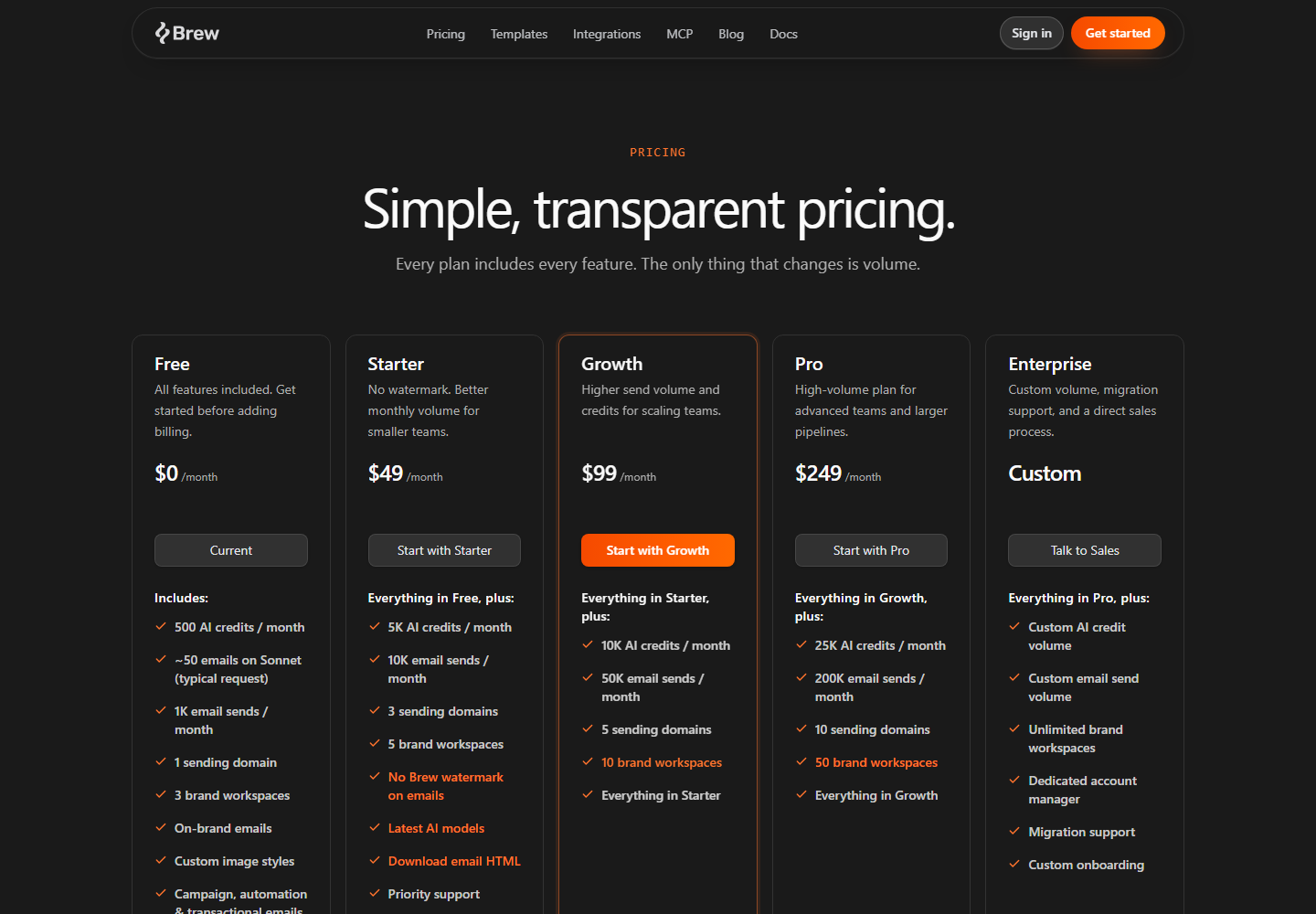Click the Custom price text
Viewport: 1316px width, 914px height.
pyautogui.click(x=1045, y=473)
